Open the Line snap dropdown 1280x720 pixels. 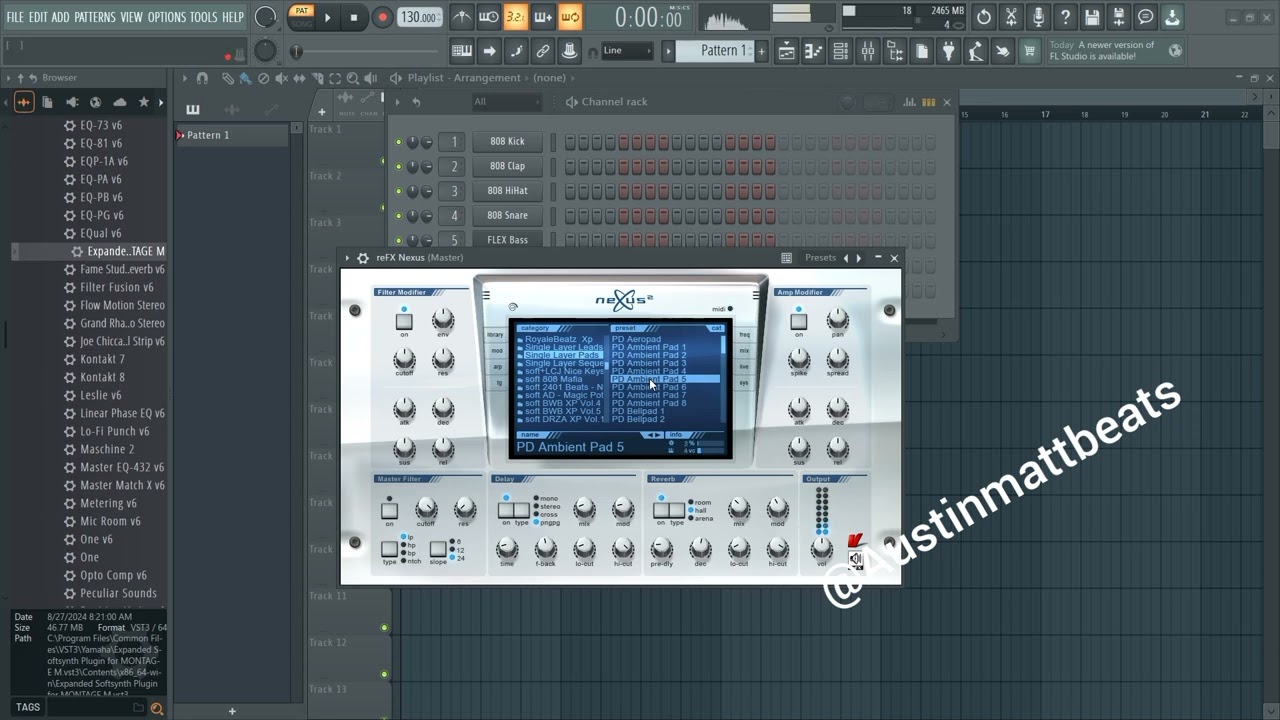tap(627, 51)
